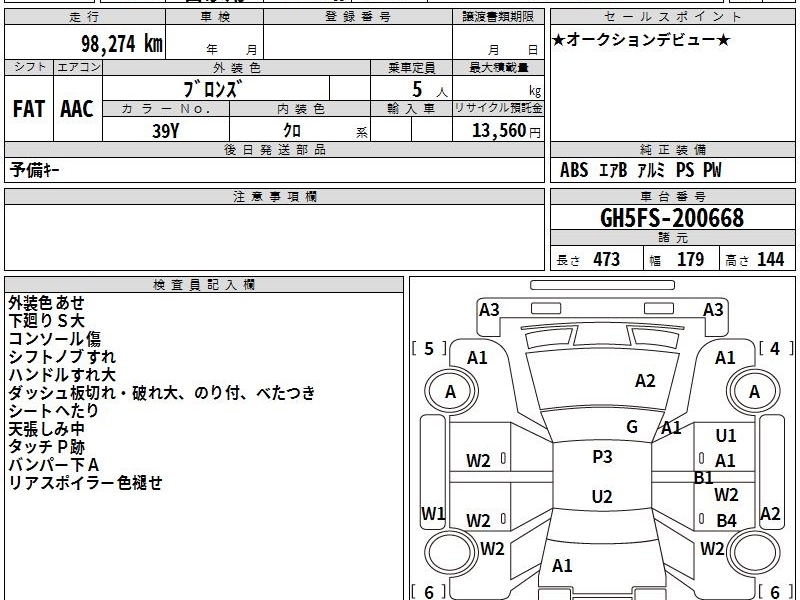Select the U1 door mark on diagram
This screenshot has height=600, width=800.
point(726,435)
